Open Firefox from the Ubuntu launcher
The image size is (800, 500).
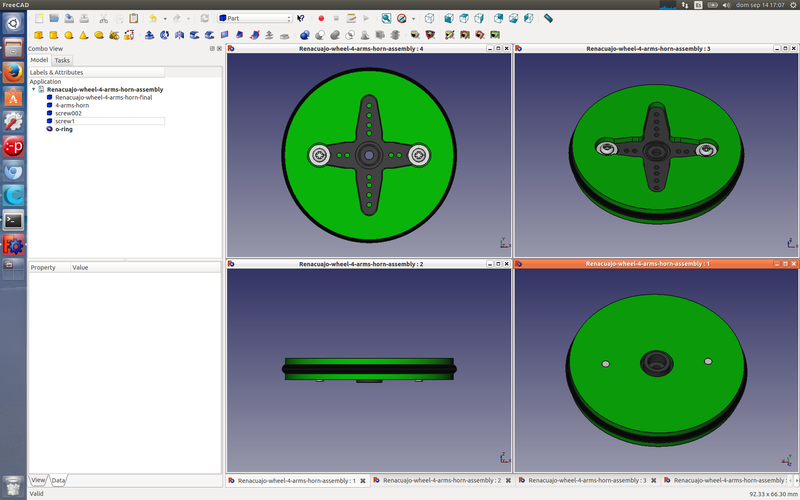(13, 72)
